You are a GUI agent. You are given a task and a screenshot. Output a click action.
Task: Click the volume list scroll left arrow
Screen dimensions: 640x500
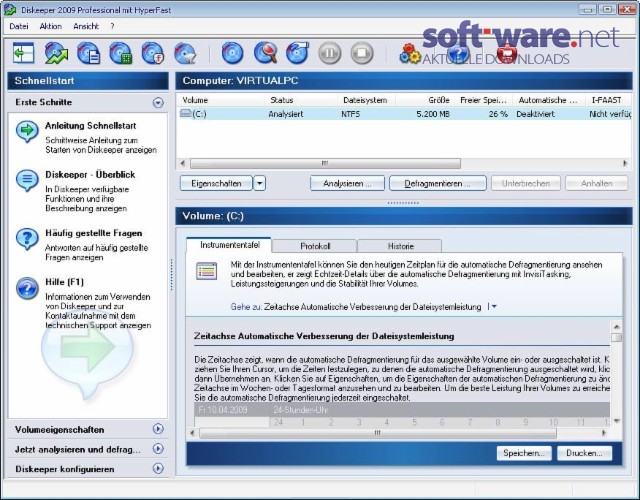click(182, 163)
